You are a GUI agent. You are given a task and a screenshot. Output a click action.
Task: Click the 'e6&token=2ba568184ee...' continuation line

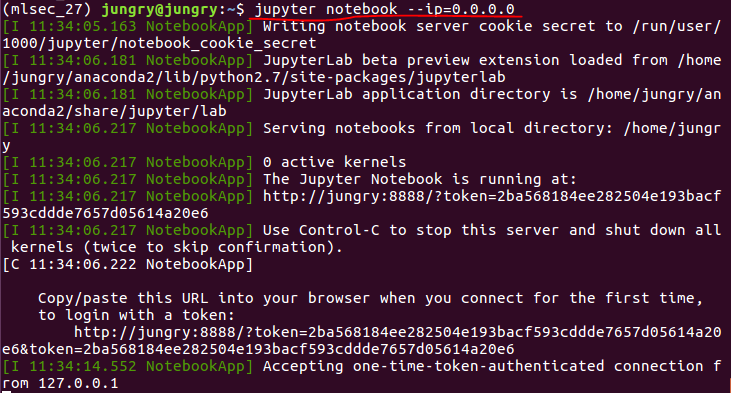(258, 349)
